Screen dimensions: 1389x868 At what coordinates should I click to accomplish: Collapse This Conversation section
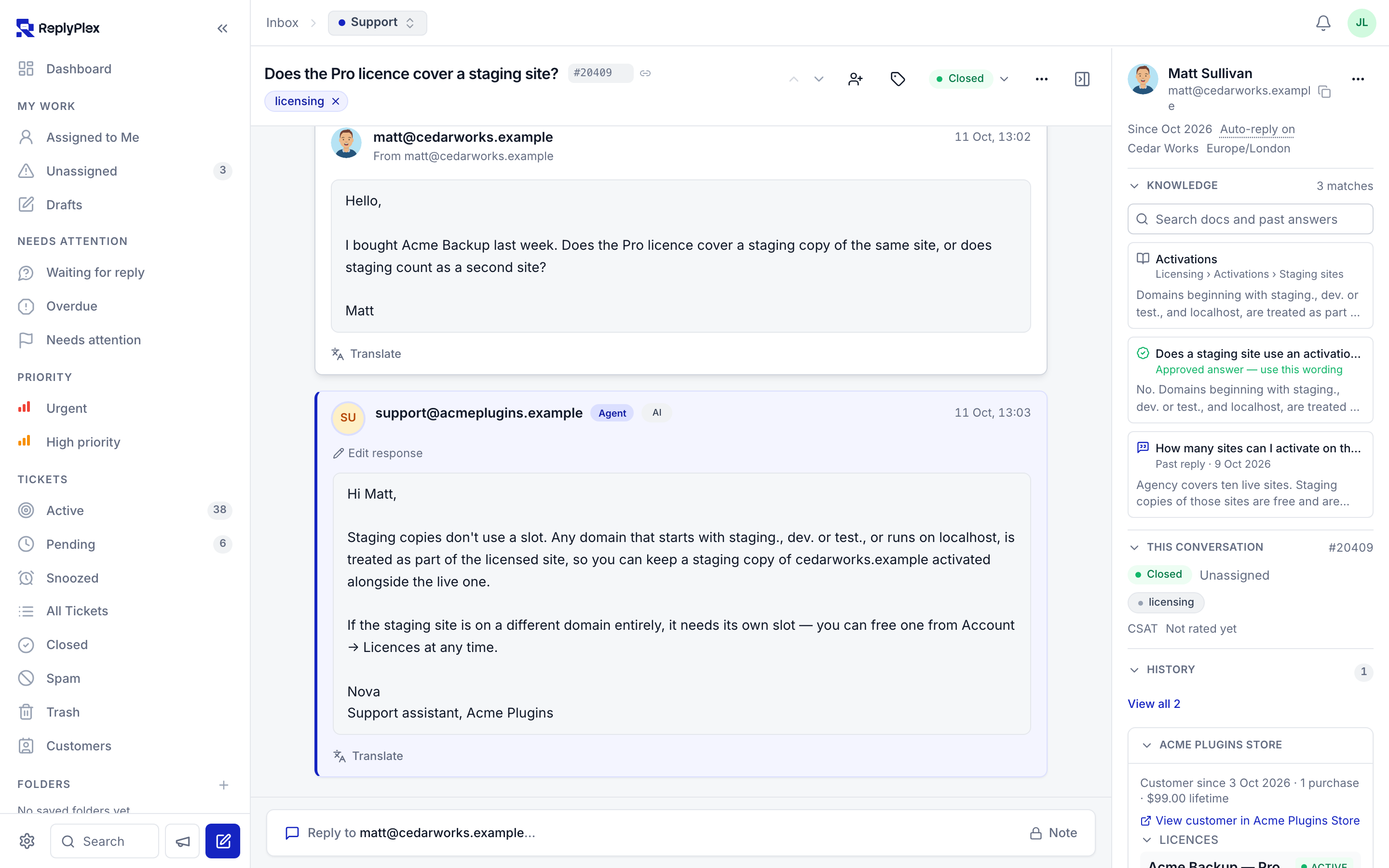click(x=1196, y=547)
